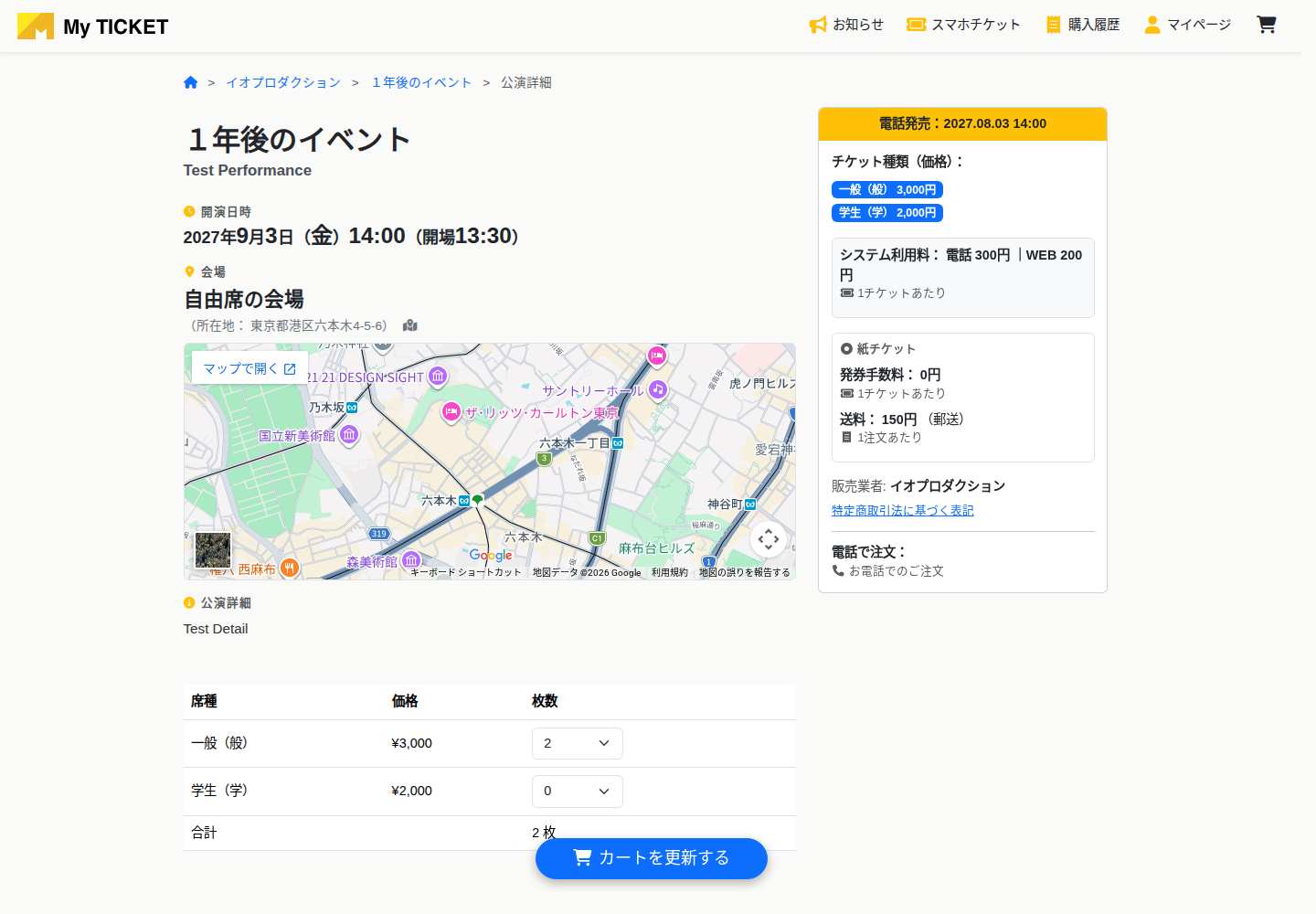This screenshot has height=914, width=1316.
Task: Switch map to satellite imagery thumbnail
Action: [x=213, y=550]
